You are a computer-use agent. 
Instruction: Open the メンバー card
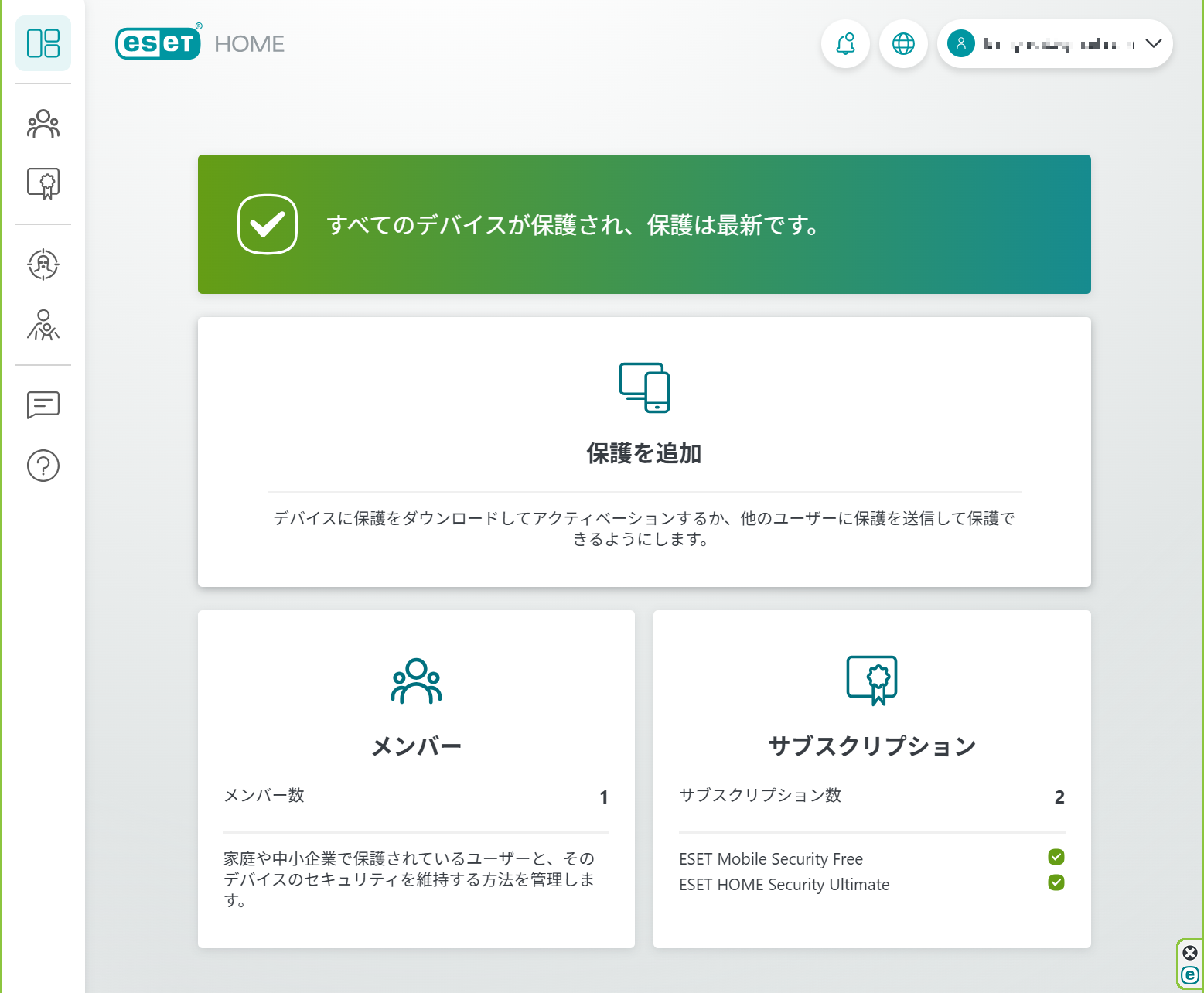pyautogui.click(x=416, y=779)
